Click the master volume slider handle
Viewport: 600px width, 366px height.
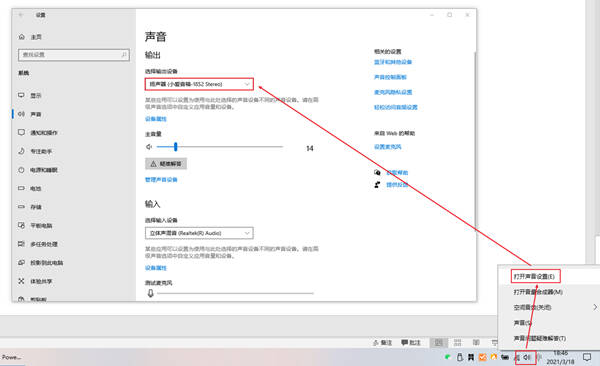click(x=176, y=147)
